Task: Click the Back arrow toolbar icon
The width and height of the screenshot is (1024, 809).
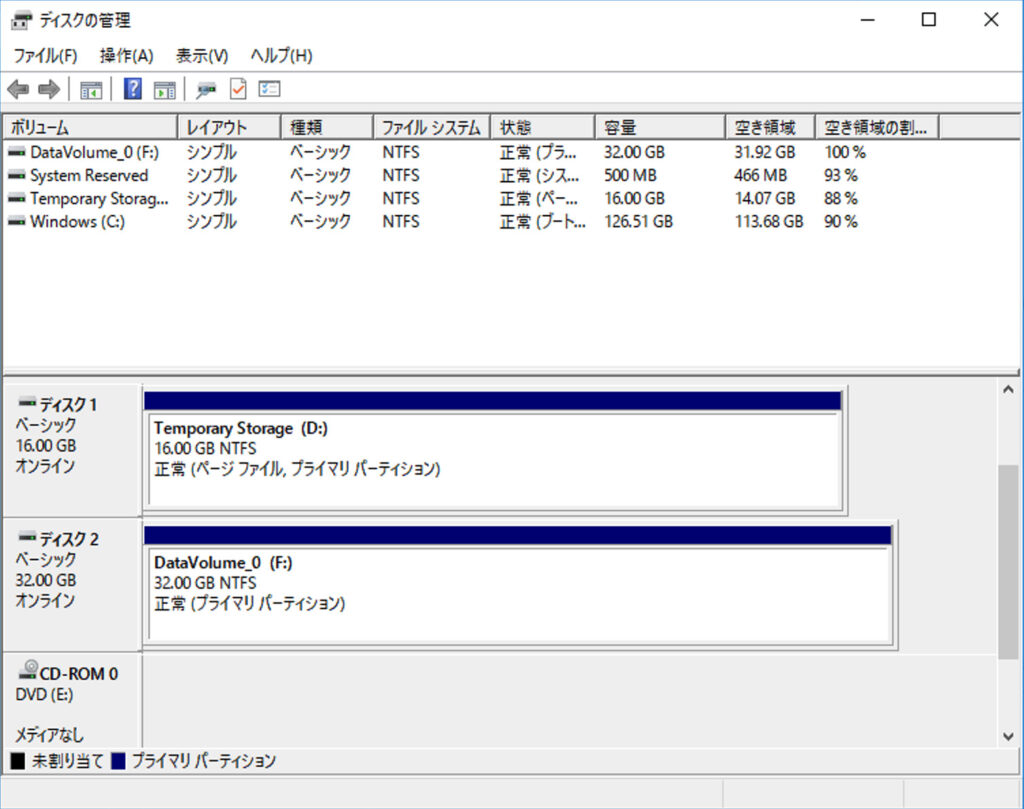Action: tap(18, 89)
